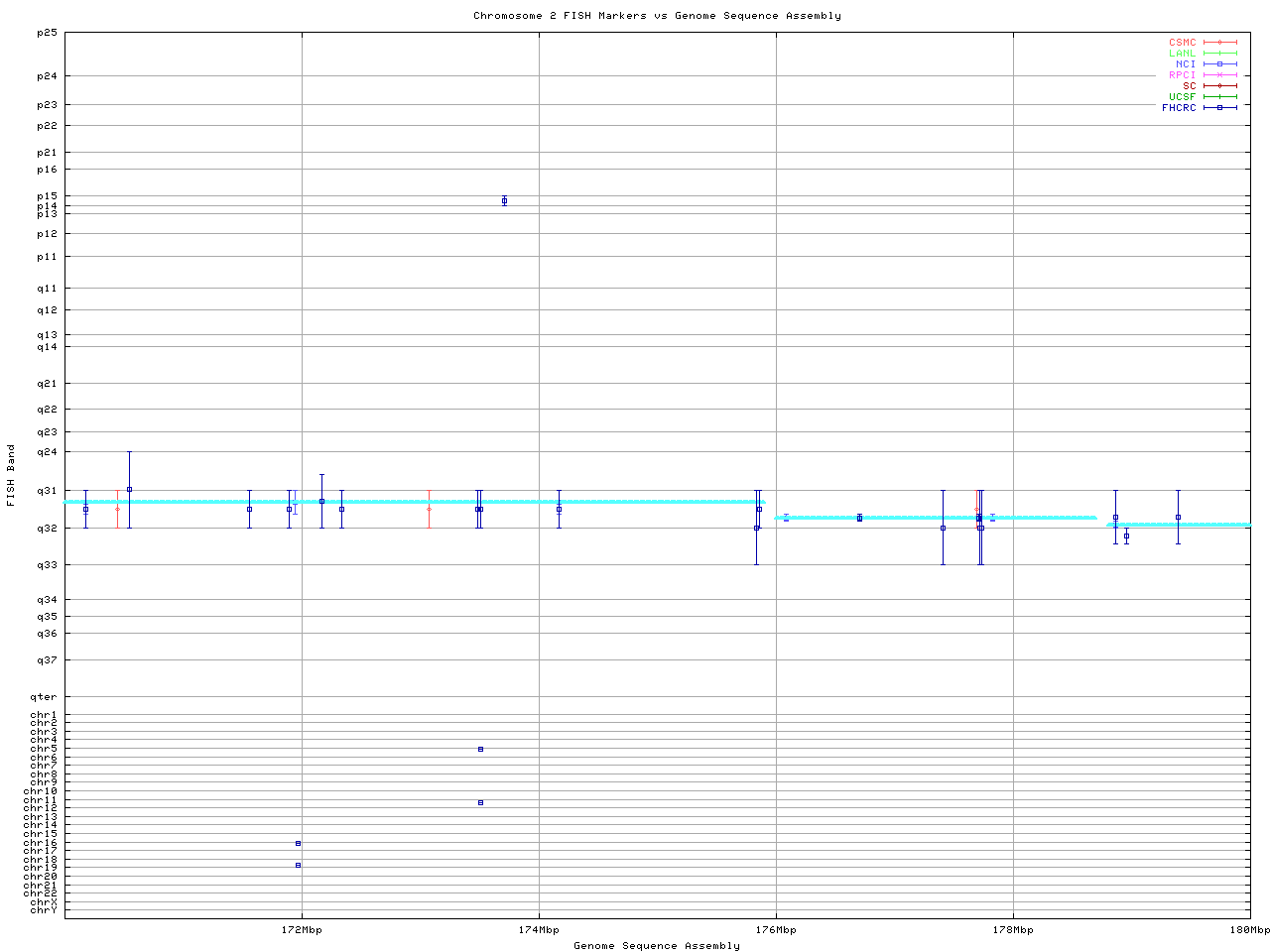
Task: Click the qter label on the y-axis
Action: [x=43, y=697]
